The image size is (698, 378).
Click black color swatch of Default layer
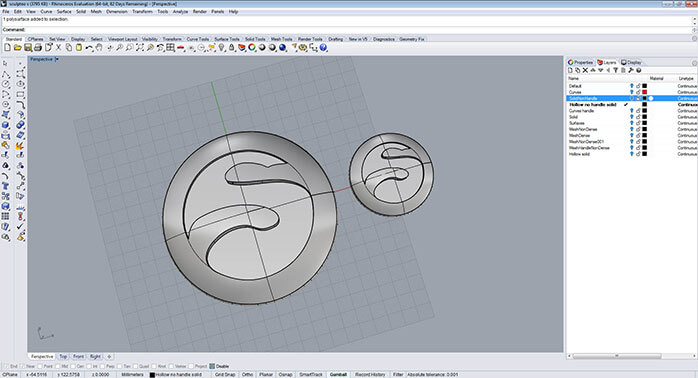point(644,85)
